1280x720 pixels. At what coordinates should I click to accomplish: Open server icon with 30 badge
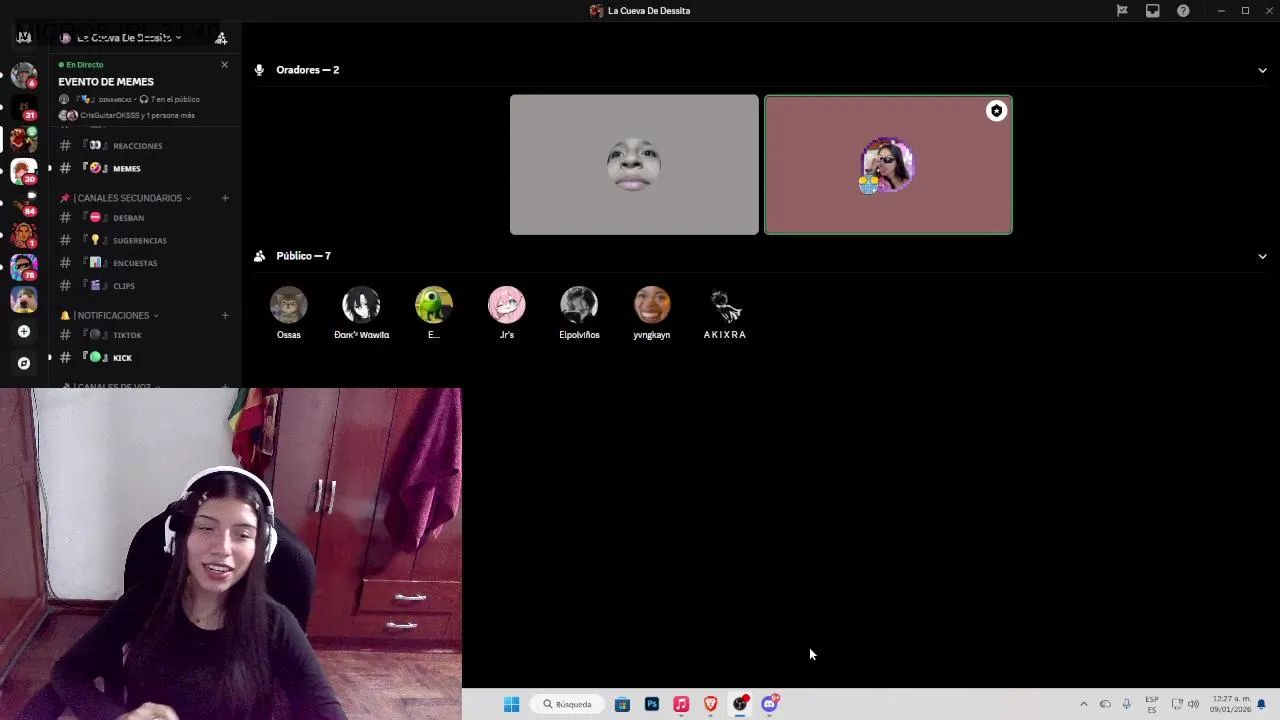point(24,171)
